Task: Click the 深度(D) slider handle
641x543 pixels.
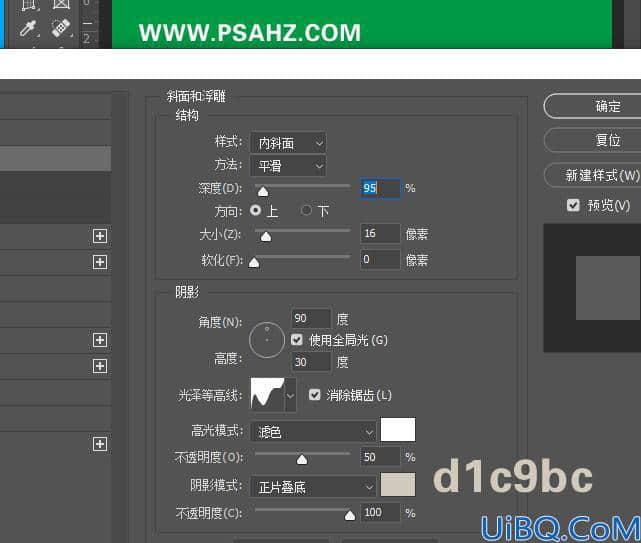Action: 263,191
